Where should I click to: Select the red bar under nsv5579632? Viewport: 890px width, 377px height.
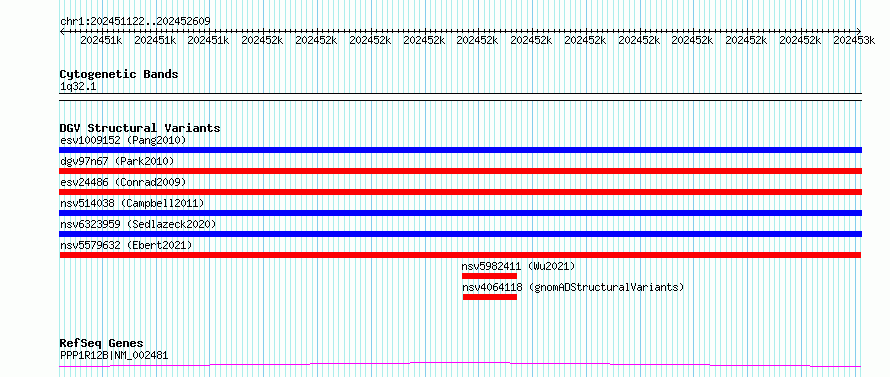pyautogui.click(x=460, y=255)
